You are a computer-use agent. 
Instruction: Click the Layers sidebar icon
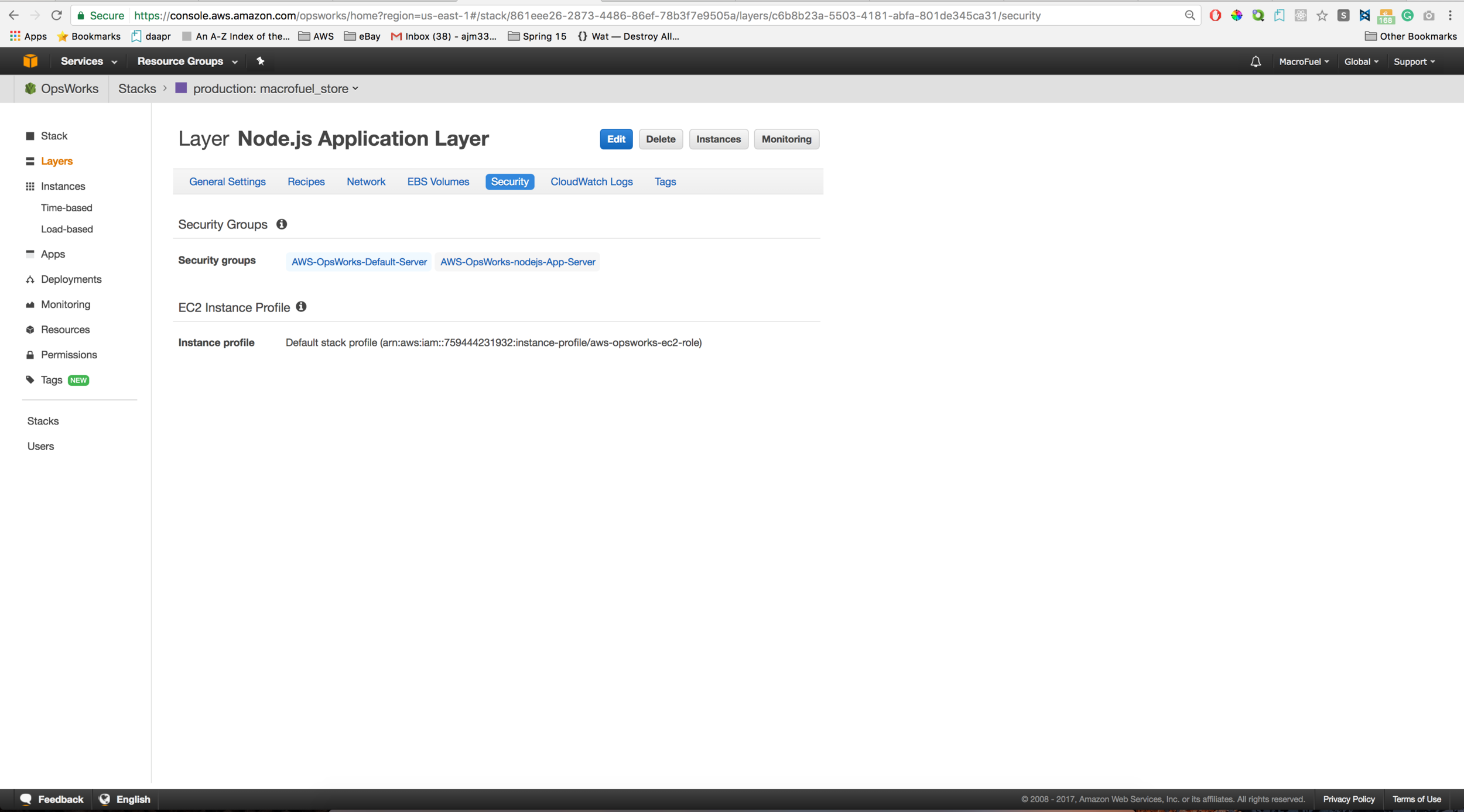[x=30, y=161]
